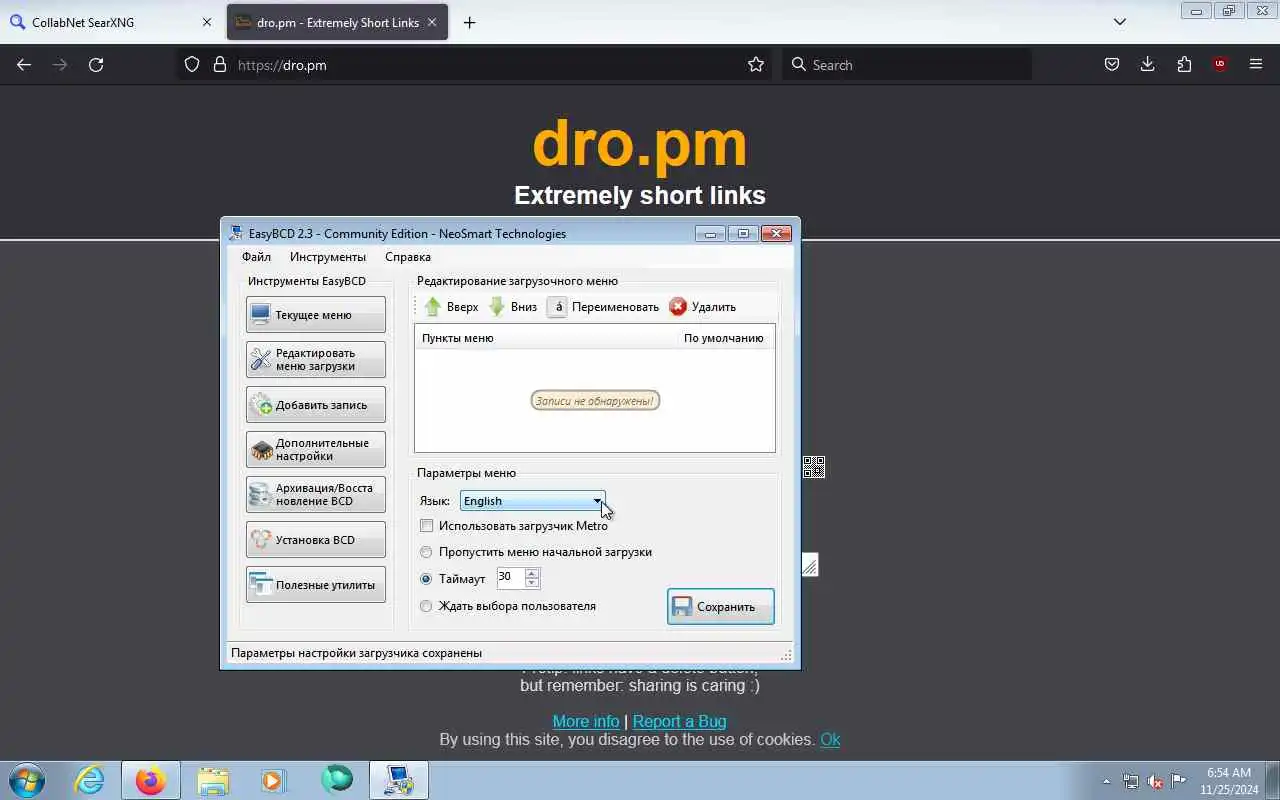
Task: Click the tracking protection shield icon
Action: 192,64
